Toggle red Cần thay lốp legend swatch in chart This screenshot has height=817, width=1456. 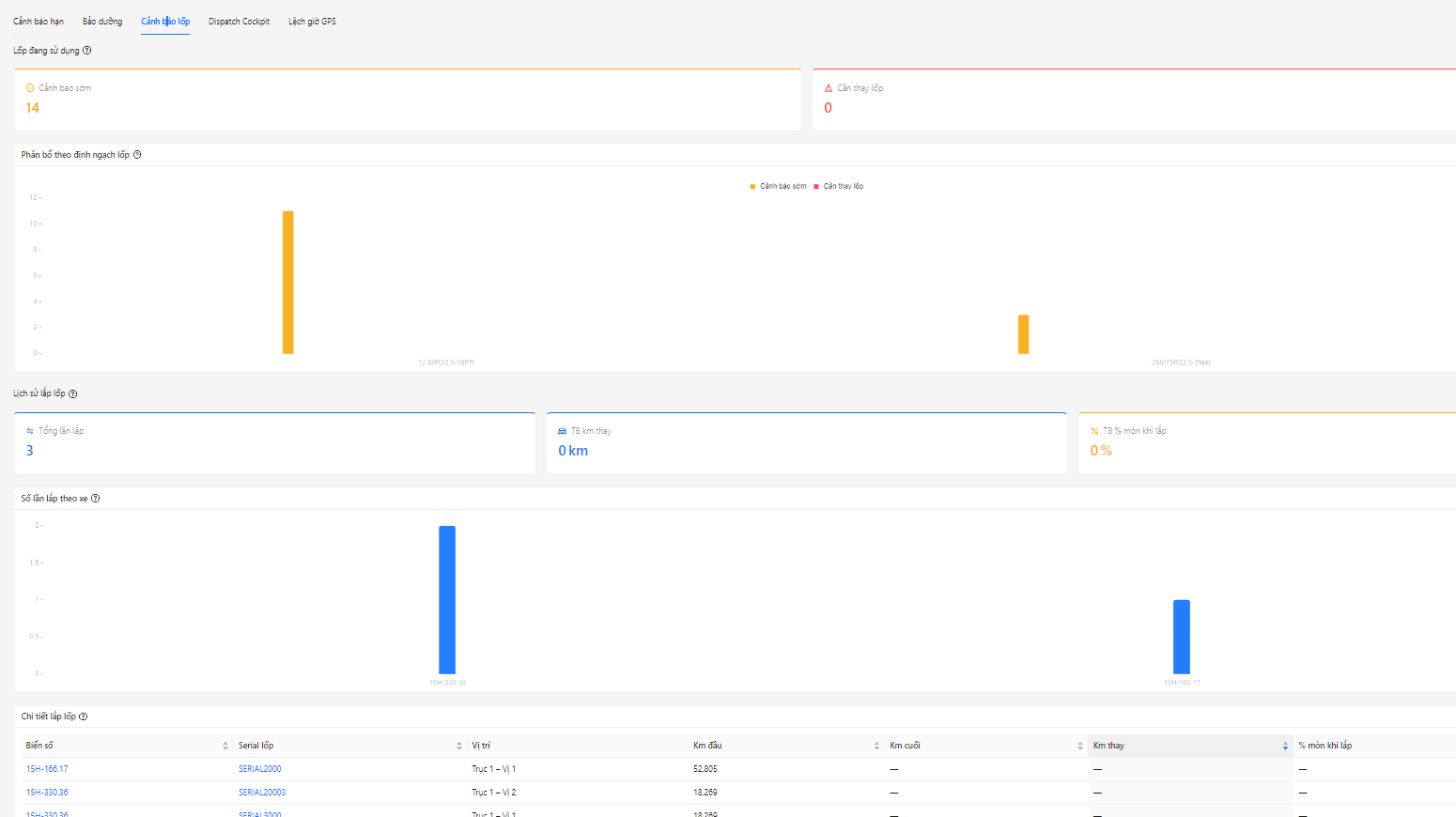816,187
